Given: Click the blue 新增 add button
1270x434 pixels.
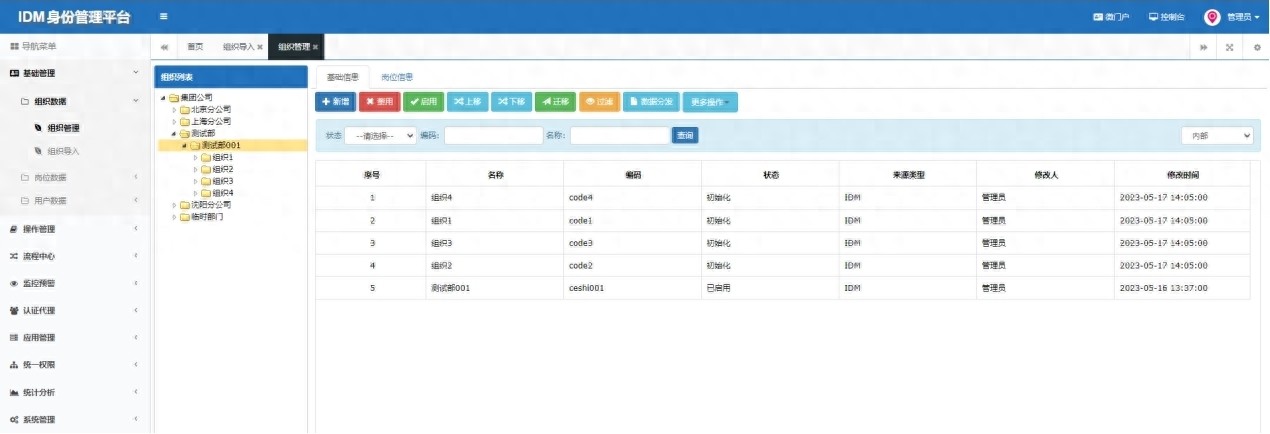Looking at the screenshot, I should (335, 102).
